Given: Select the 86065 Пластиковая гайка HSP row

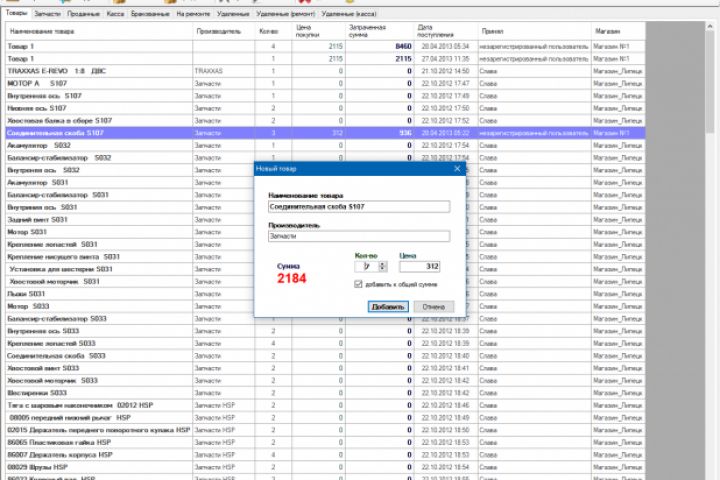Looking at the screenshot, I should click(x=325, y=443).
